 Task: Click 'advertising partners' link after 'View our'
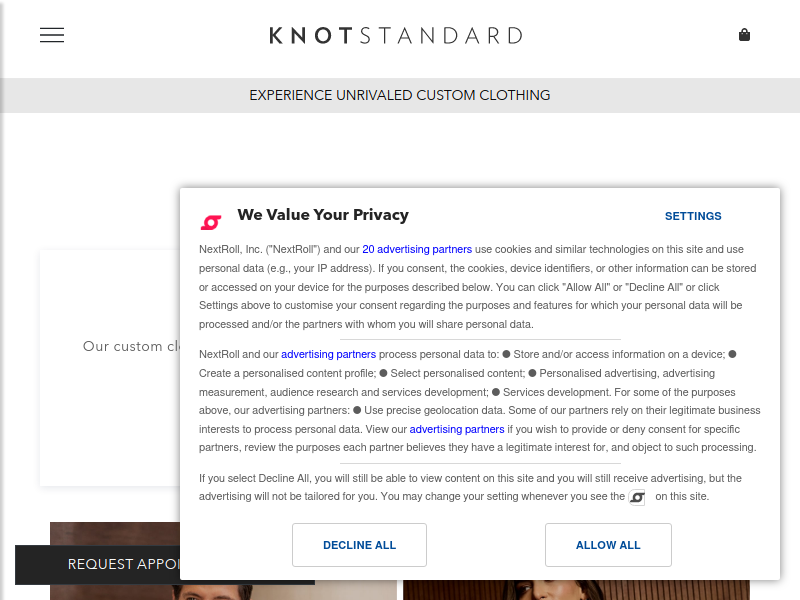tap(457, 429)
